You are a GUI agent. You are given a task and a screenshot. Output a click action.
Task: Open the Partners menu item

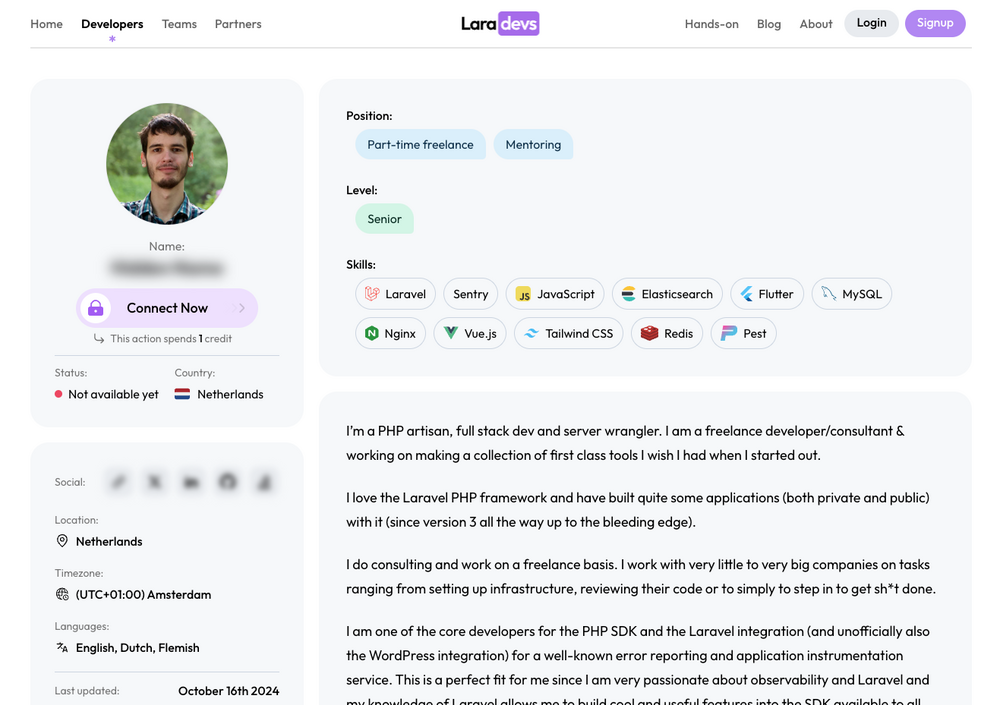(x=238, y=24)
